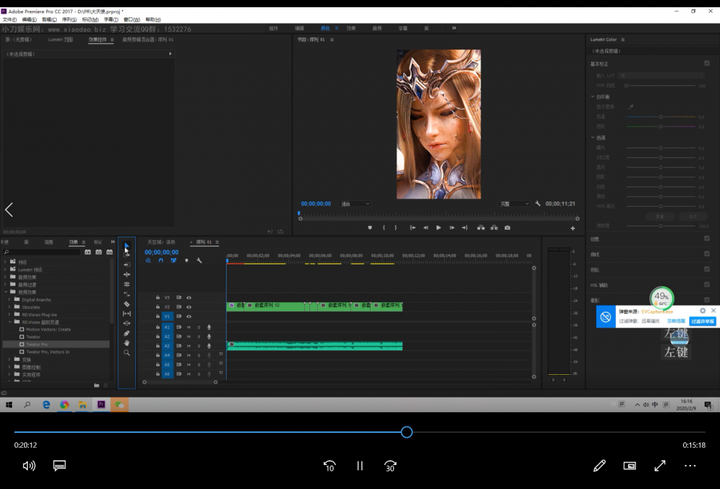This screenshot has width=720, height=489.
Task: Pause the video player
Action: point(360,466)
